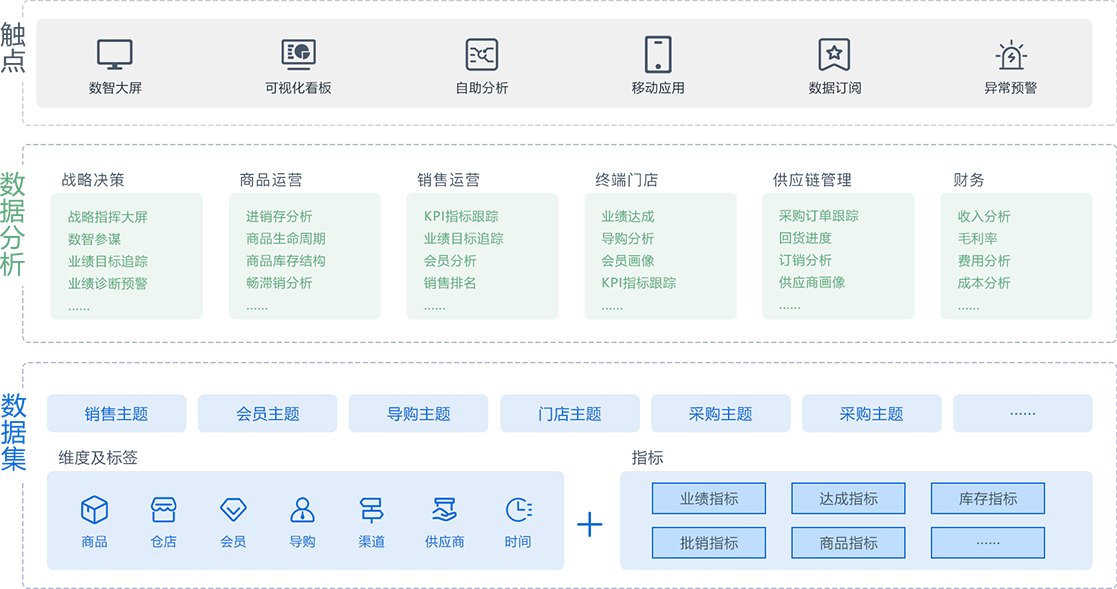Expand the ellipsis under 财务 list
Image resolution: width=1117 pixels, height=589 pixels.
click(x=968, y=305)
